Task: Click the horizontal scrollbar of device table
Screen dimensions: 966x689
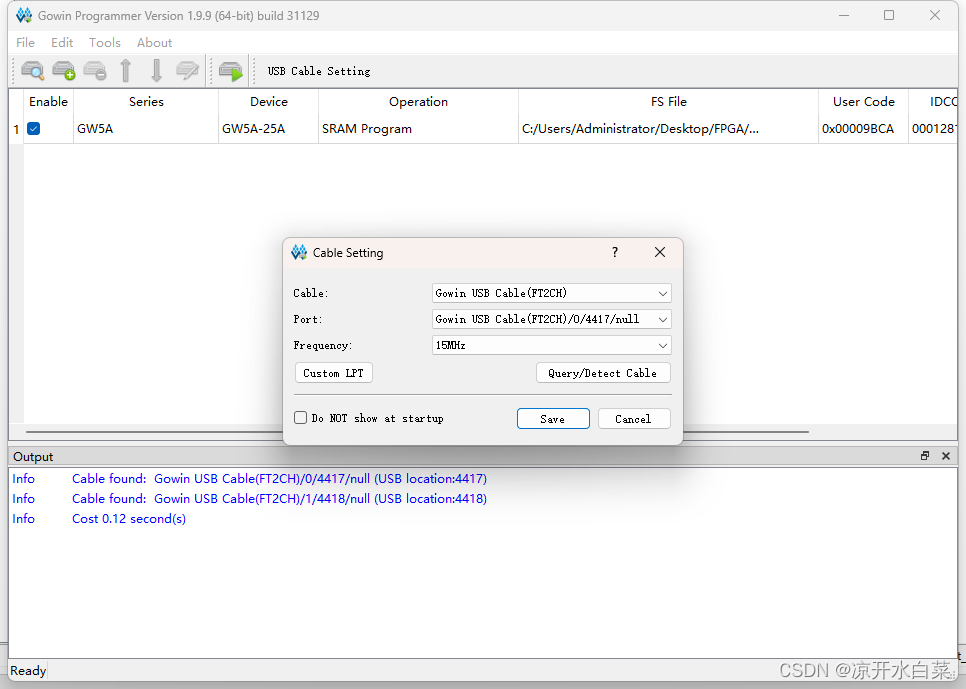Action: point(417,432)
